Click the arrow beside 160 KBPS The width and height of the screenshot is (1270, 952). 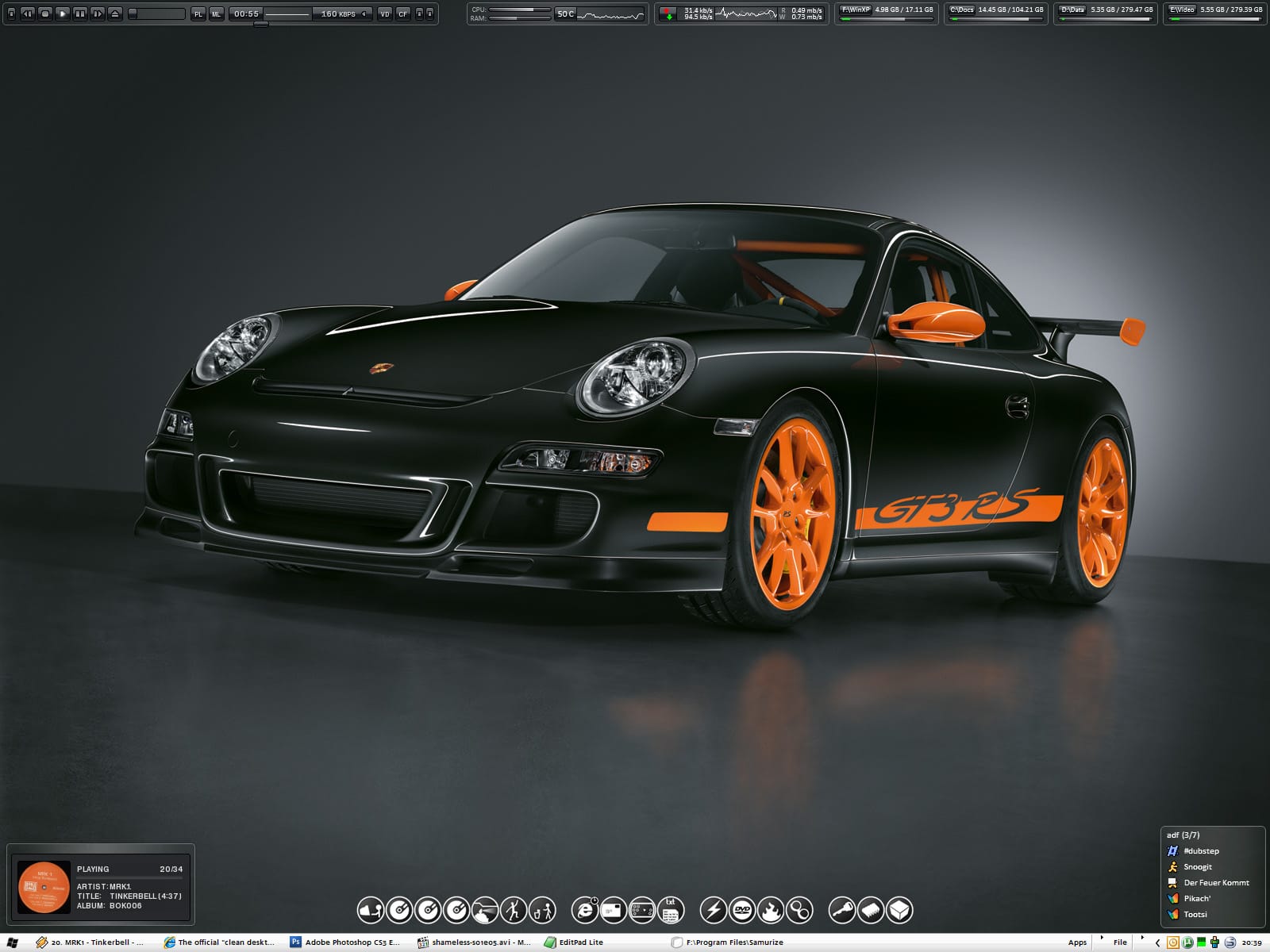point(364,13)
